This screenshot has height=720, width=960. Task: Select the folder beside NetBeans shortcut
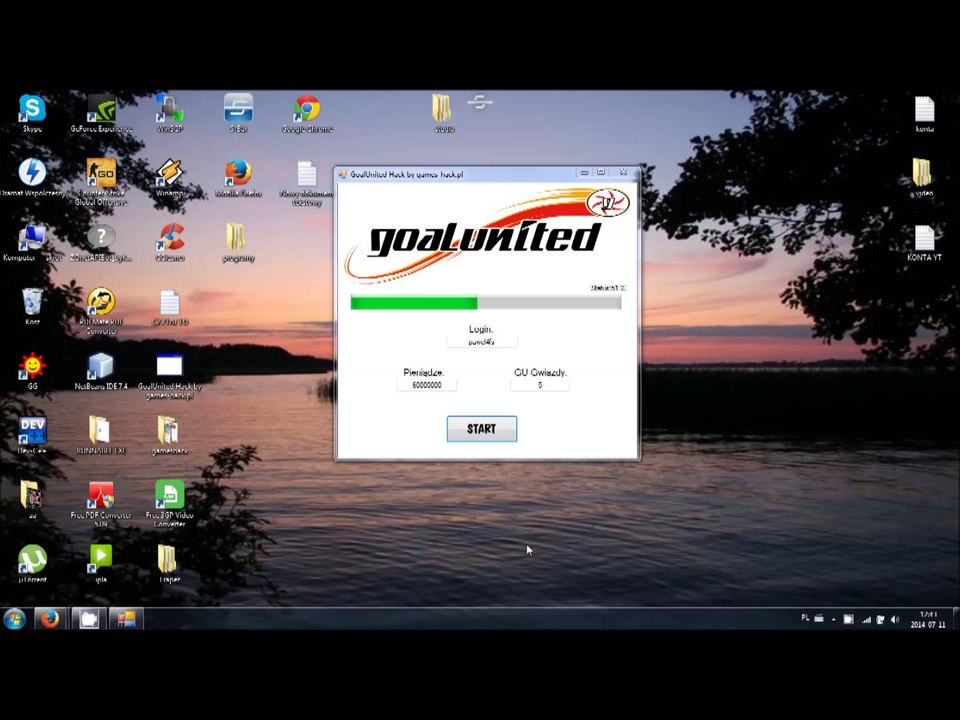pyautogui.click(x=101, y=435)
